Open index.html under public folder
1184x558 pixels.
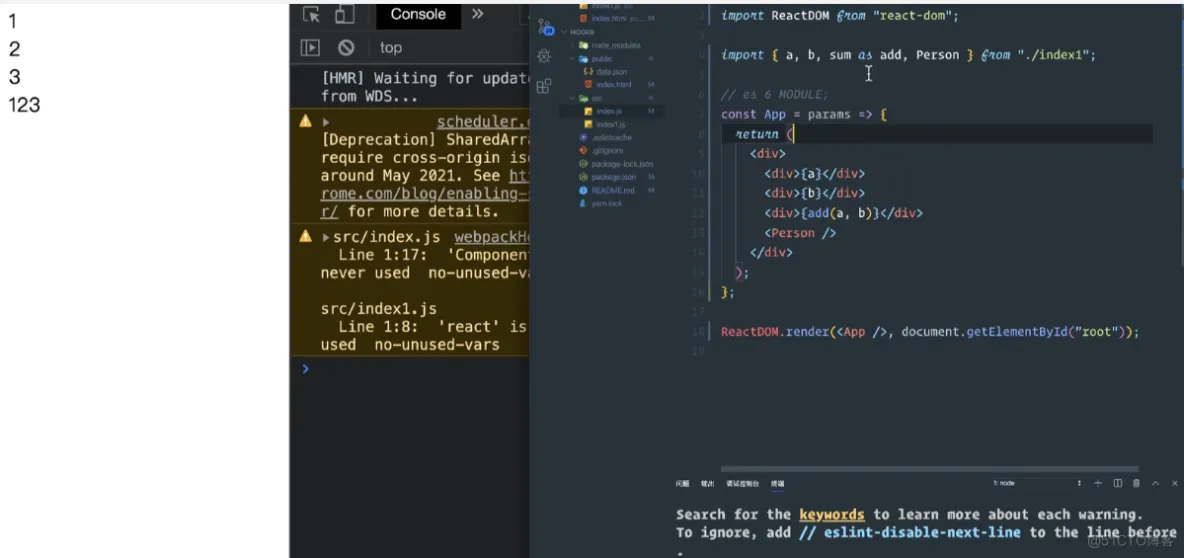pyautogui.click(x=613, y=85)
